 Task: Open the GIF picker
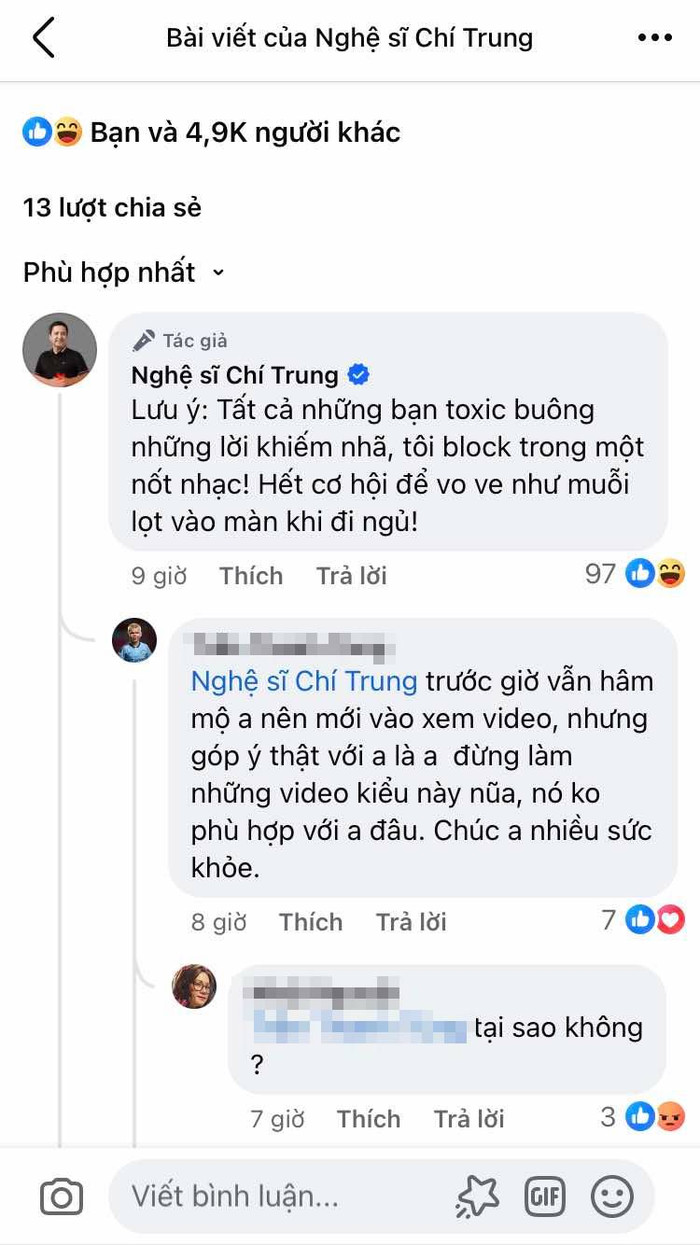point(545,1196)
